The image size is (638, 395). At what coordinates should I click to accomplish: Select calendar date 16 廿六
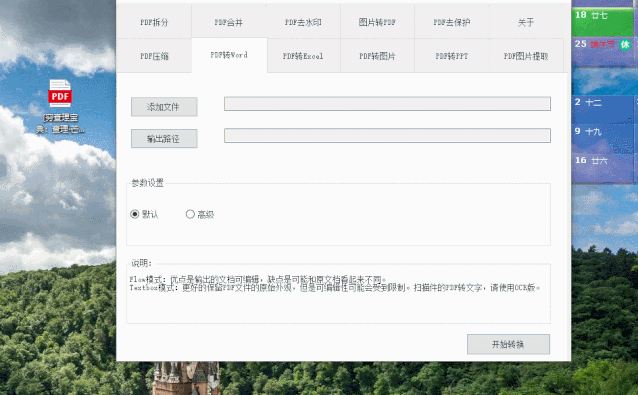pyautogui.click(x=603, y=168)
